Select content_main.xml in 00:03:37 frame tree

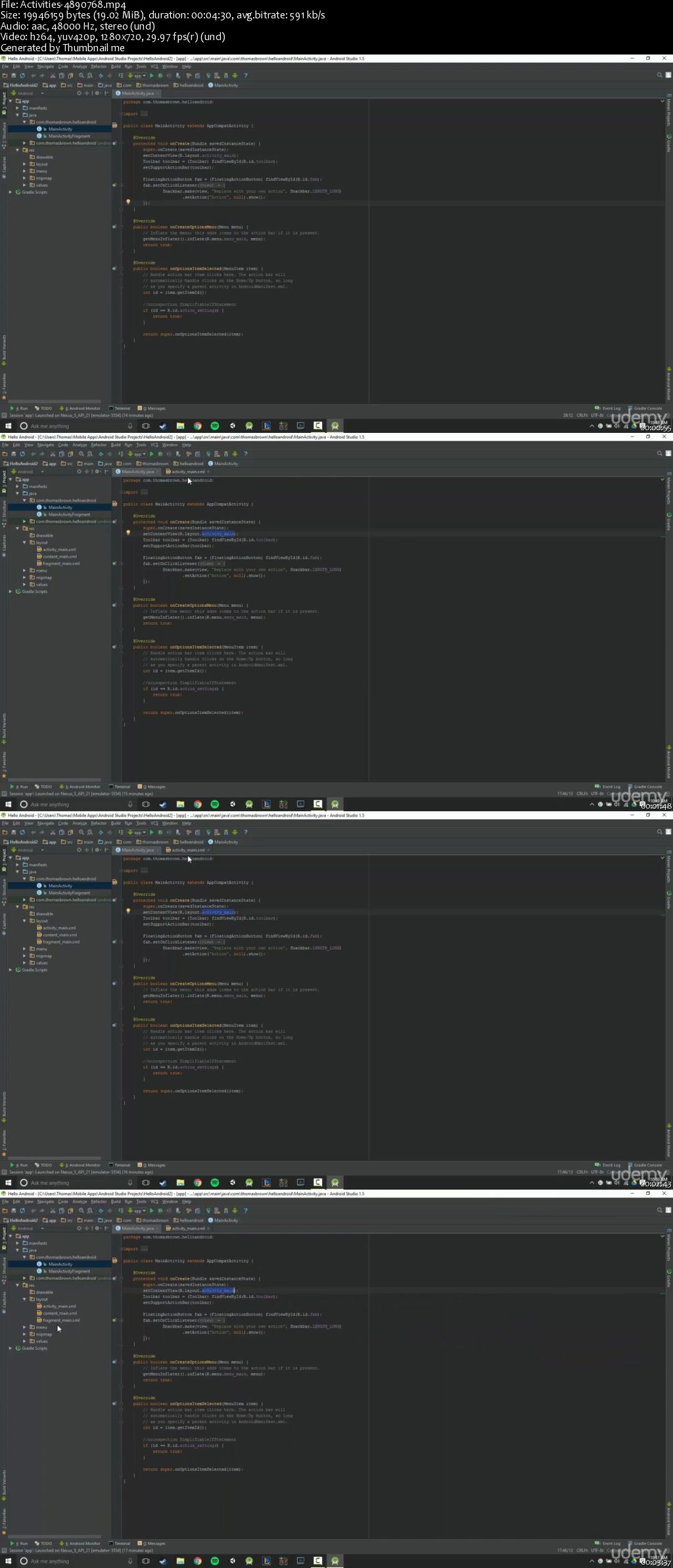tap(60, 1312)
